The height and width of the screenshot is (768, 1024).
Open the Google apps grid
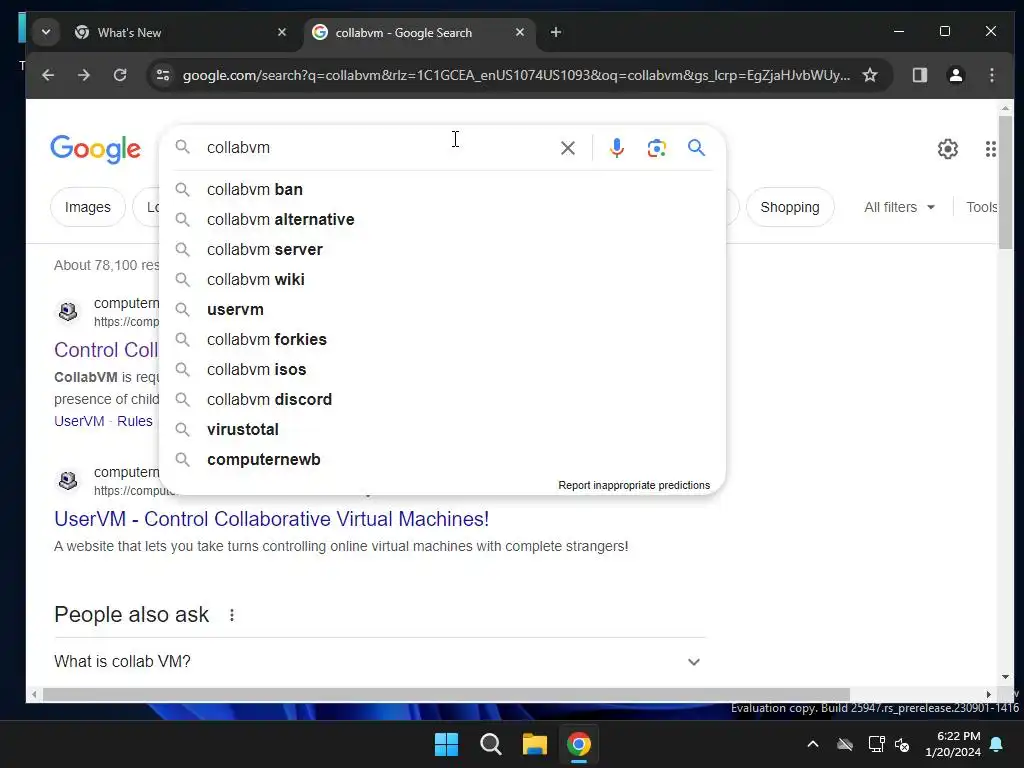pos(990,149)
